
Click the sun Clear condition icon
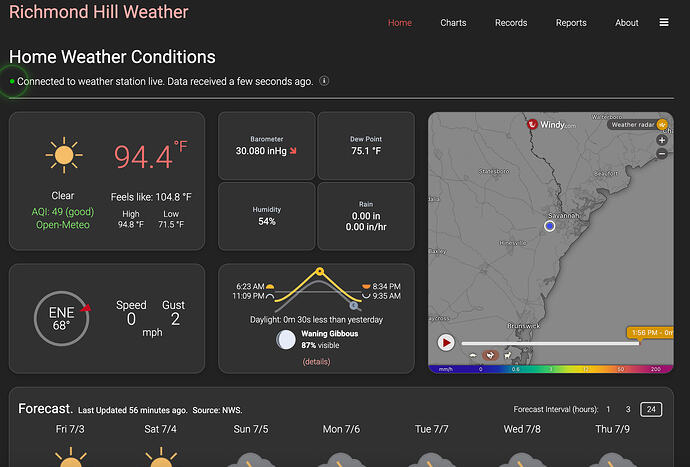[64, 155]
